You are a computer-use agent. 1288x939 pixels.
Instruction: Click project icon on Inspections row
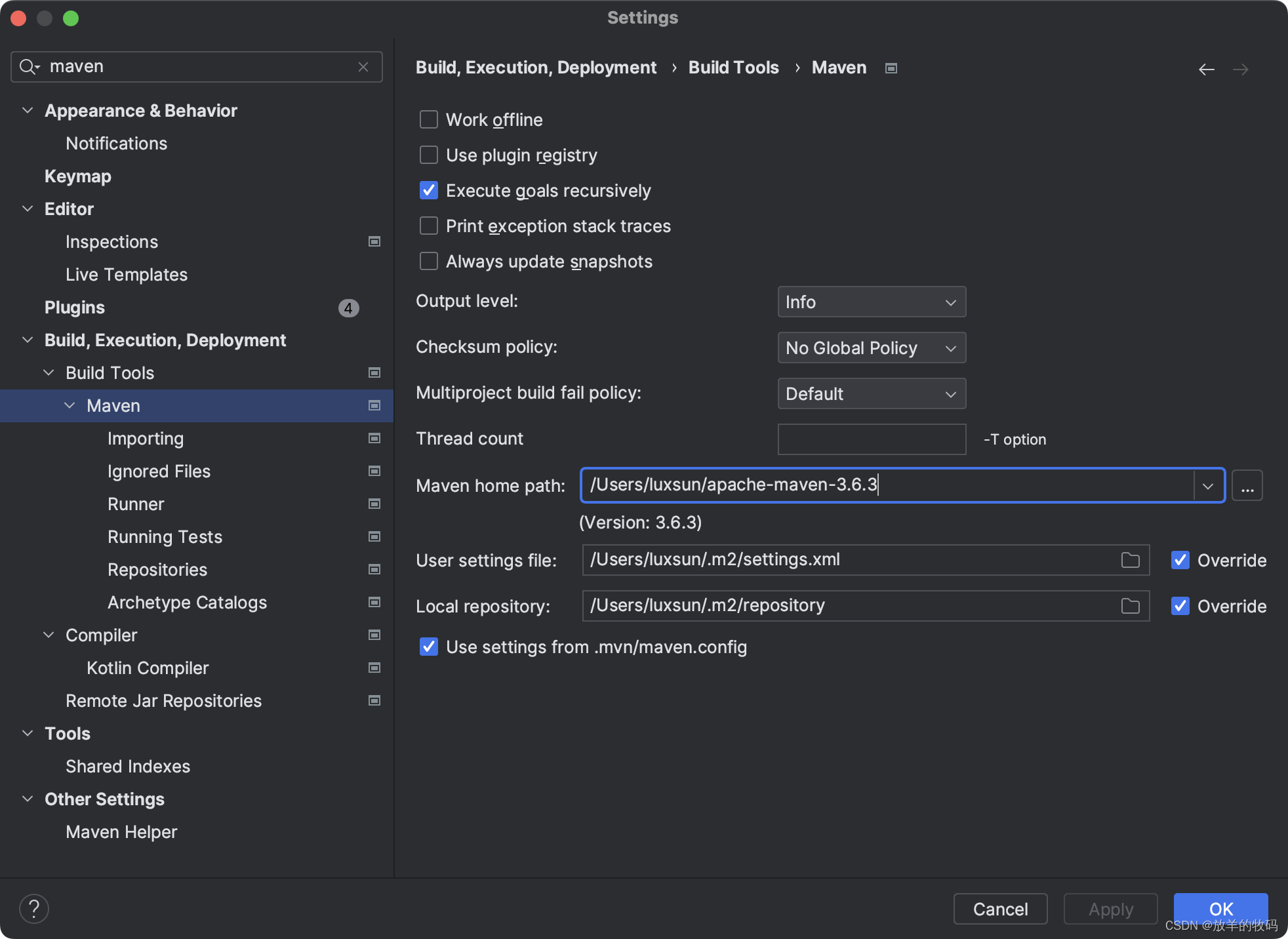[x=374, y=241]
